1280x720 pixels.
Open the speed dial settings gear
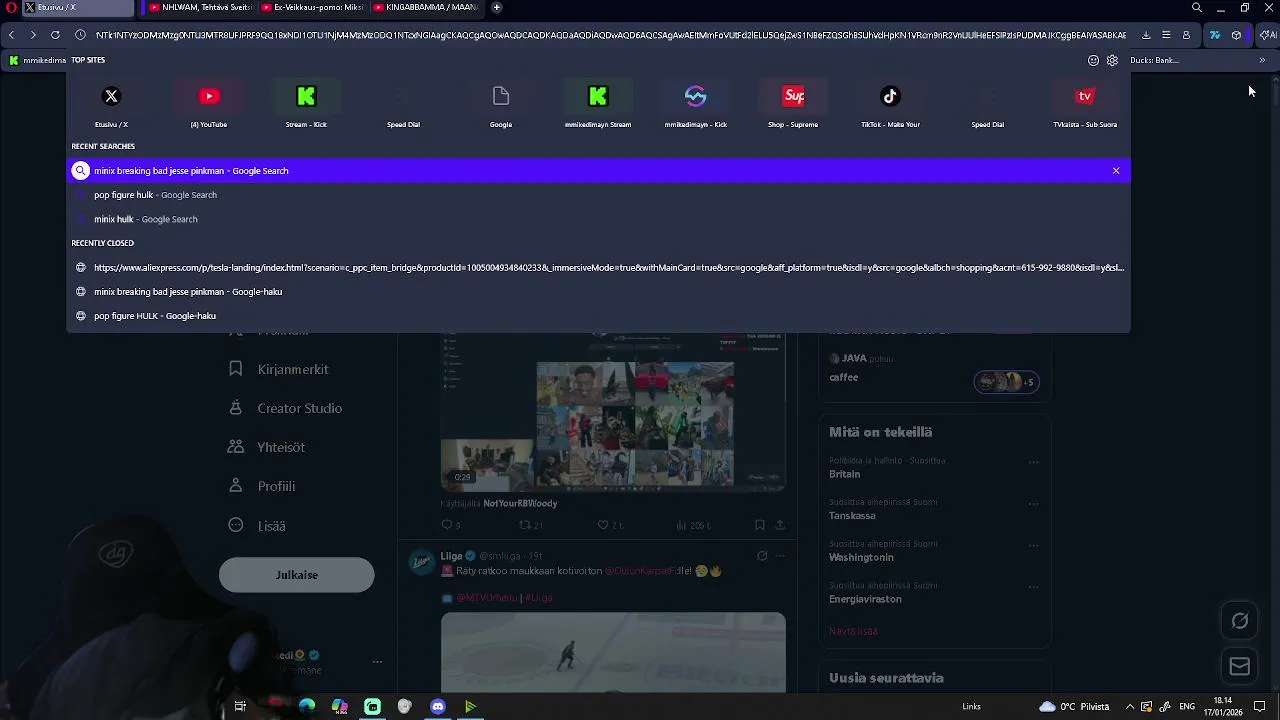pos(1112,60)
